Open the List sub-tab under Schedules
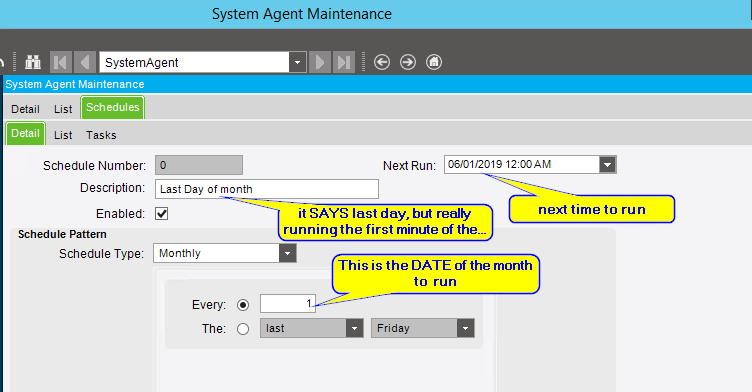Screen dimensions: 752x392 pyautogui.click(x=63, y=135)
